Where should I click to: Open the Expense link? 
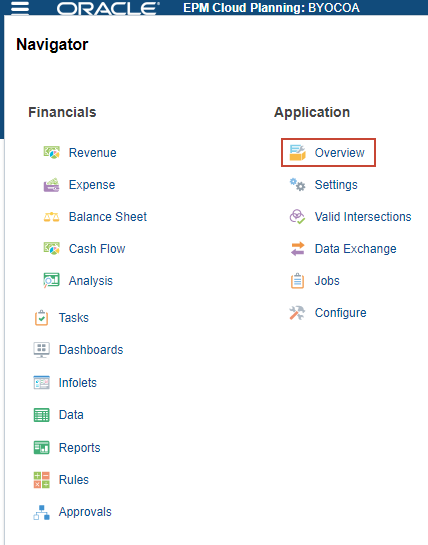[x=92, y=185]
